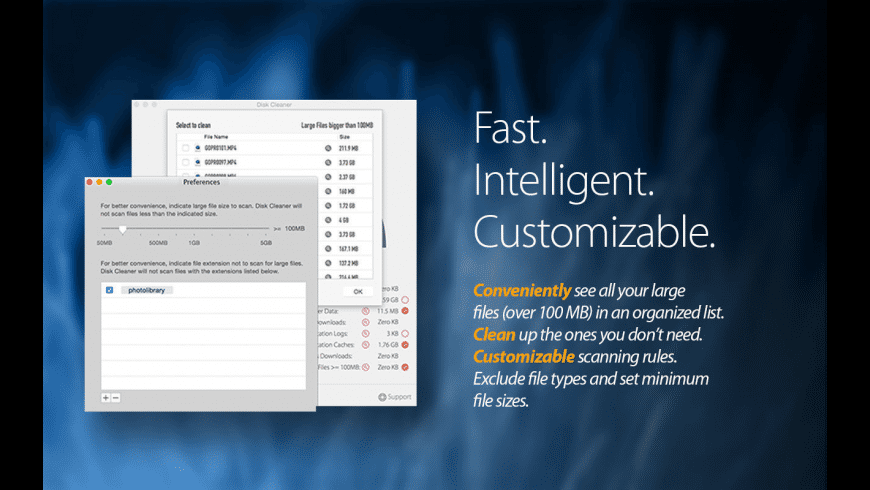Viewport: 870px width, 490px height.
Task: Select the GOPR0101.MP4 file name
Action: (x=220, y=148)
